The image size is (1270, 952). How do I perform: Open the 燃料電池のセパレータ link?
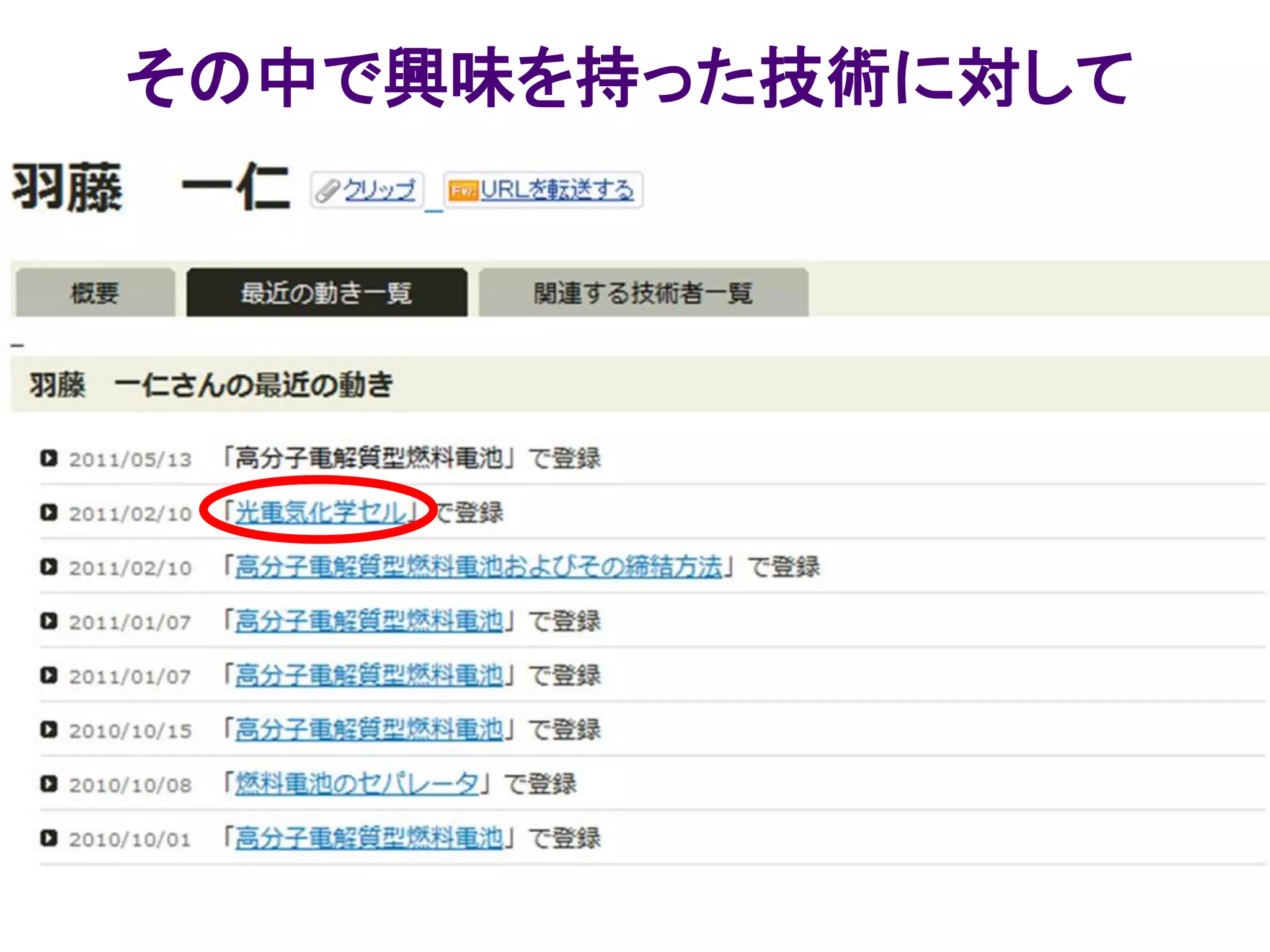click(357, 783)
